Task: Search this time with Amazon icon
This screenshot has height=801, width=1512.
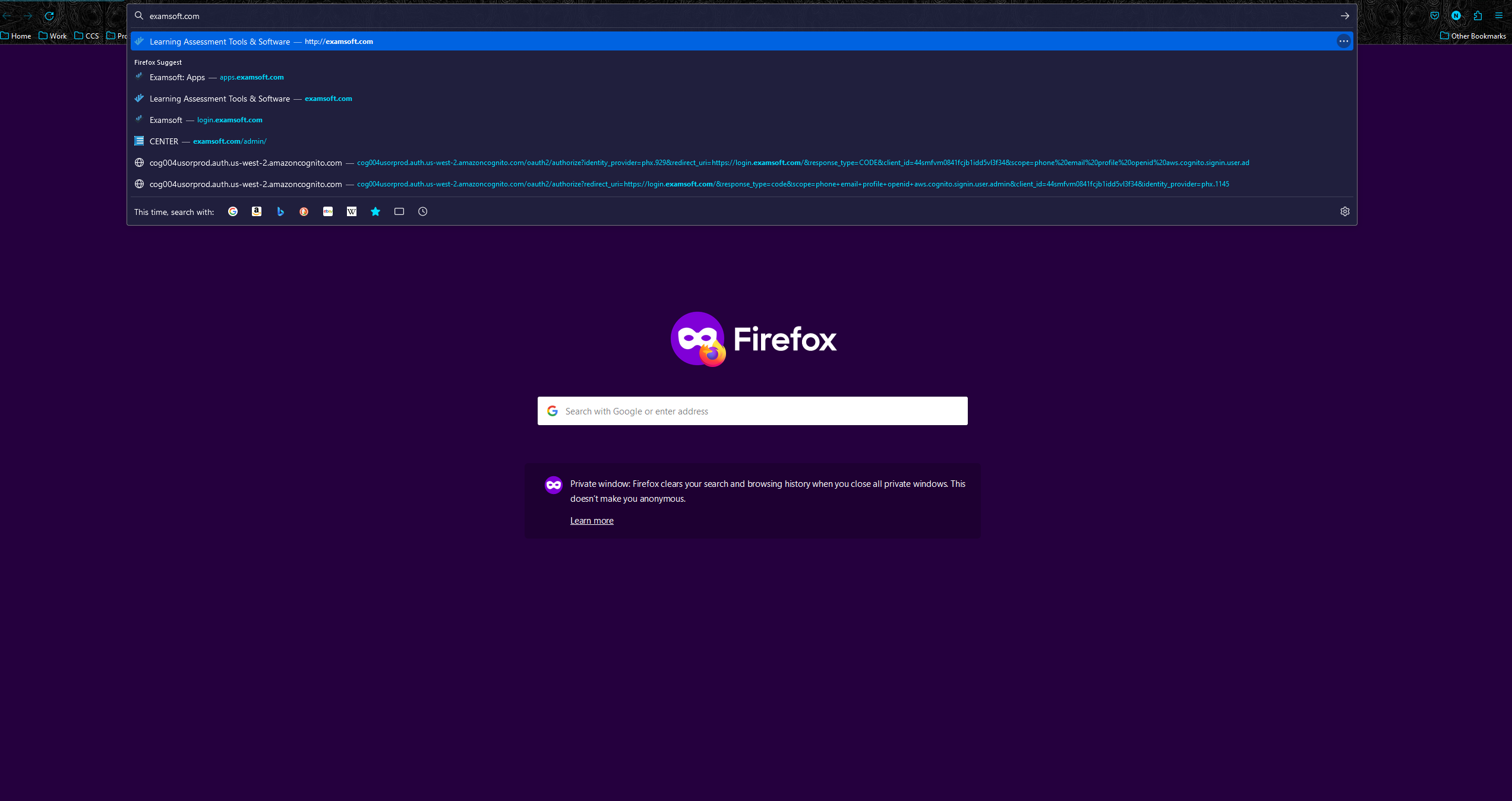Action: tap(257, 211)
